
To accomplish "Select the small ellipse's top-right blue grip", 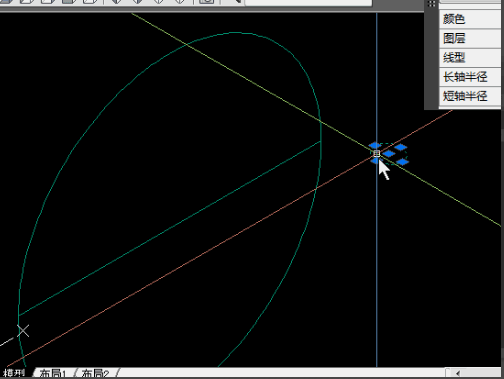I will coord(400,147).
